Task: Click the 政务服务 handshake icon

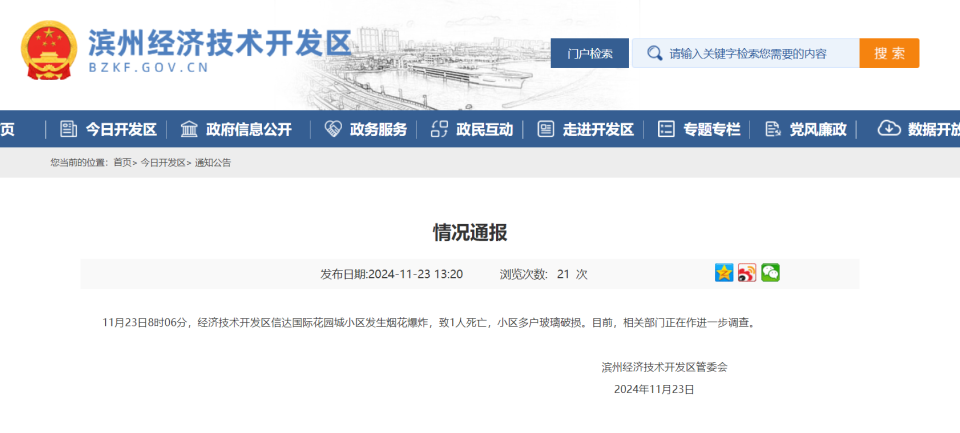Action: click(333, 129)
